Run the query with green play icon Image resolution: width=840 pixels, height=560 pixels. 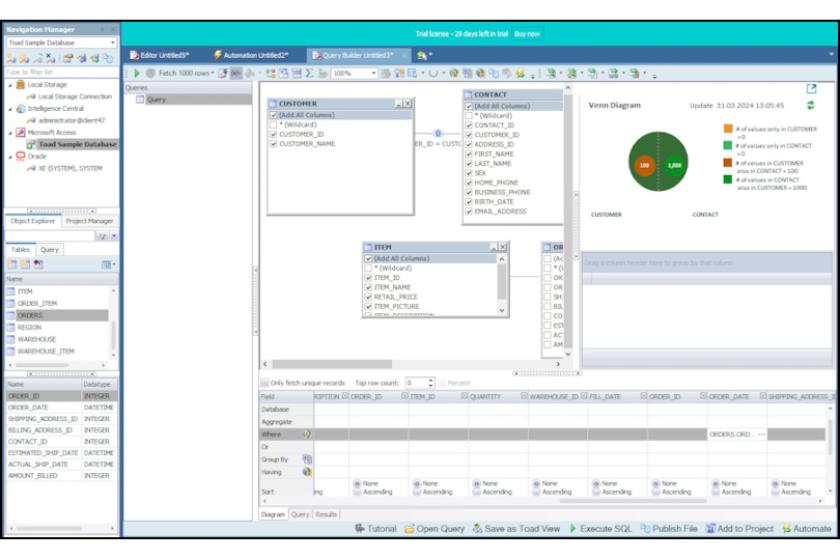pyautogui.click(x=137, y=73)
